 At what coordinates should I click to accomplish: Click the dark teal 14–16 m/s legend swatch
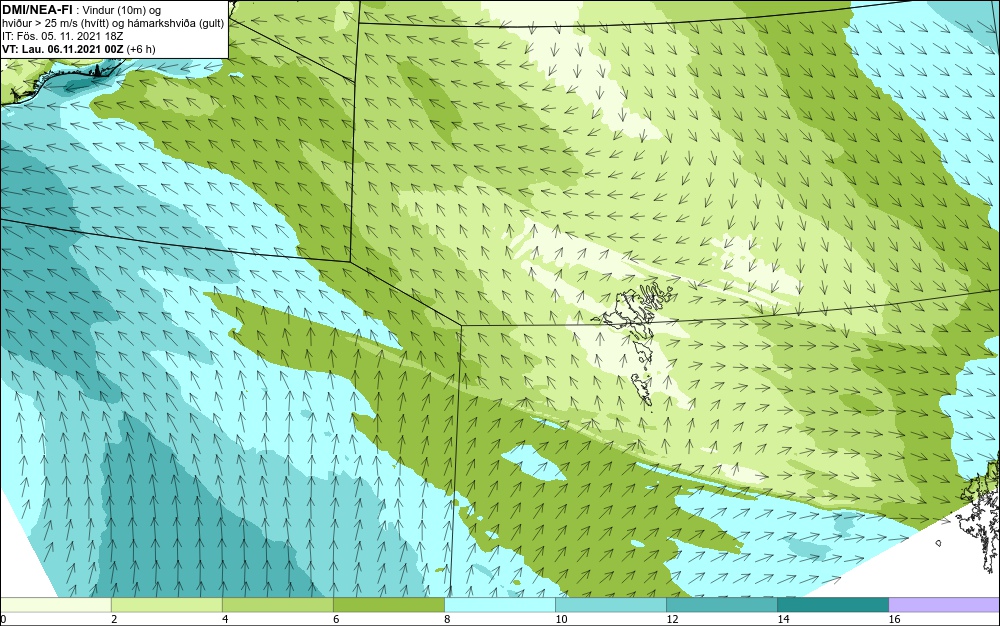click(x=832, y=604)
